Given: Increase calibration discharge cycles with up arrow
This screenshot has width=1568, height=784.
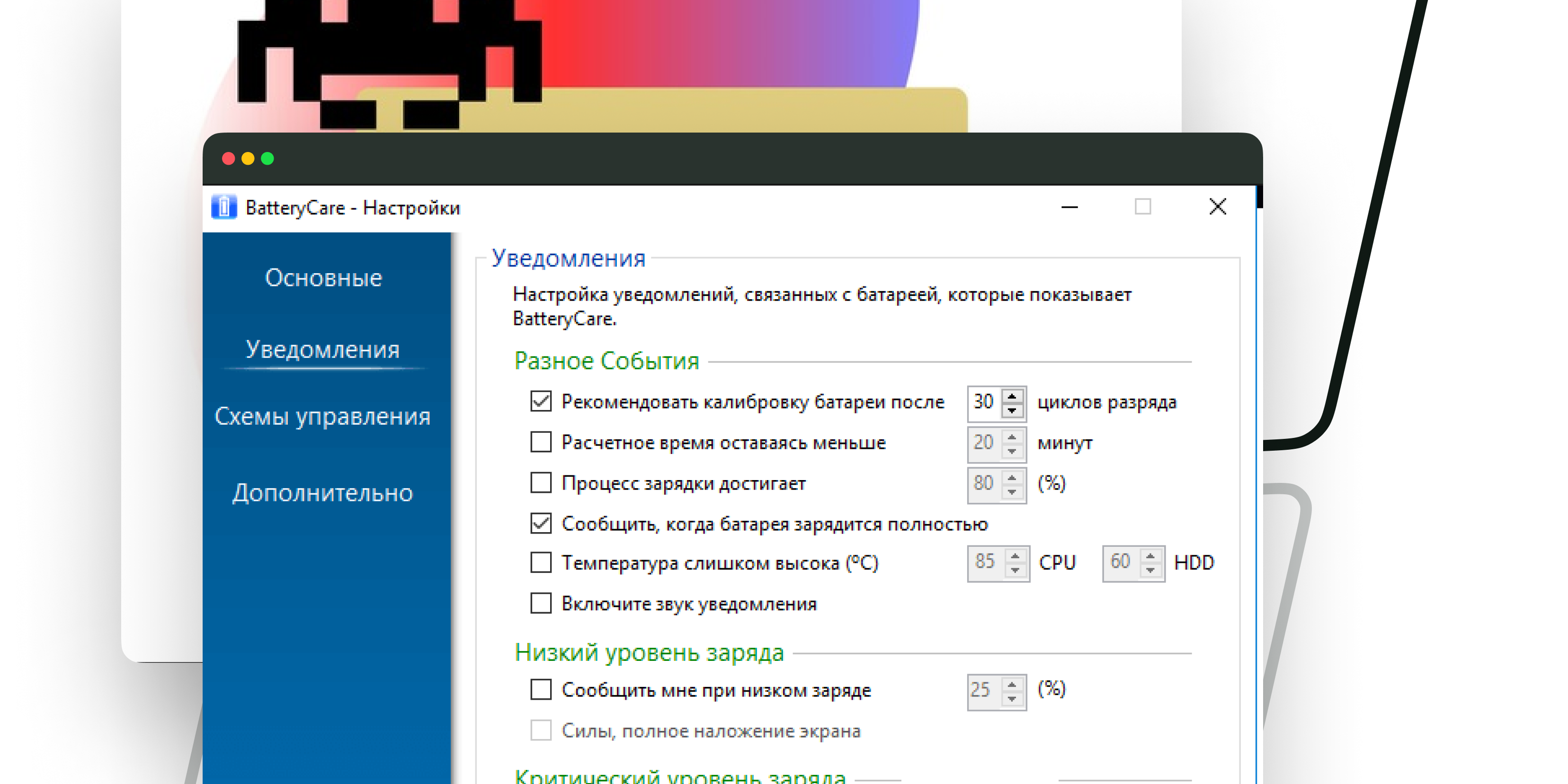Looking at the screenshot, I should pos(1012,396).
